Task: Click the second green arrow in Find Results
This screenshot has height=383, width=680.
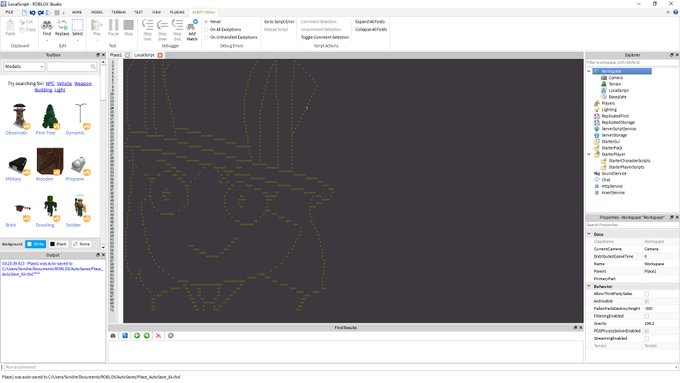Action: pyautogui.click(x=147, y=336)
